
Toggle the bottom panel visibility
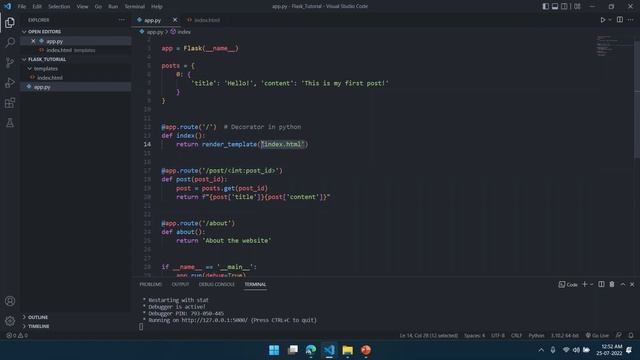coord(555,6)
